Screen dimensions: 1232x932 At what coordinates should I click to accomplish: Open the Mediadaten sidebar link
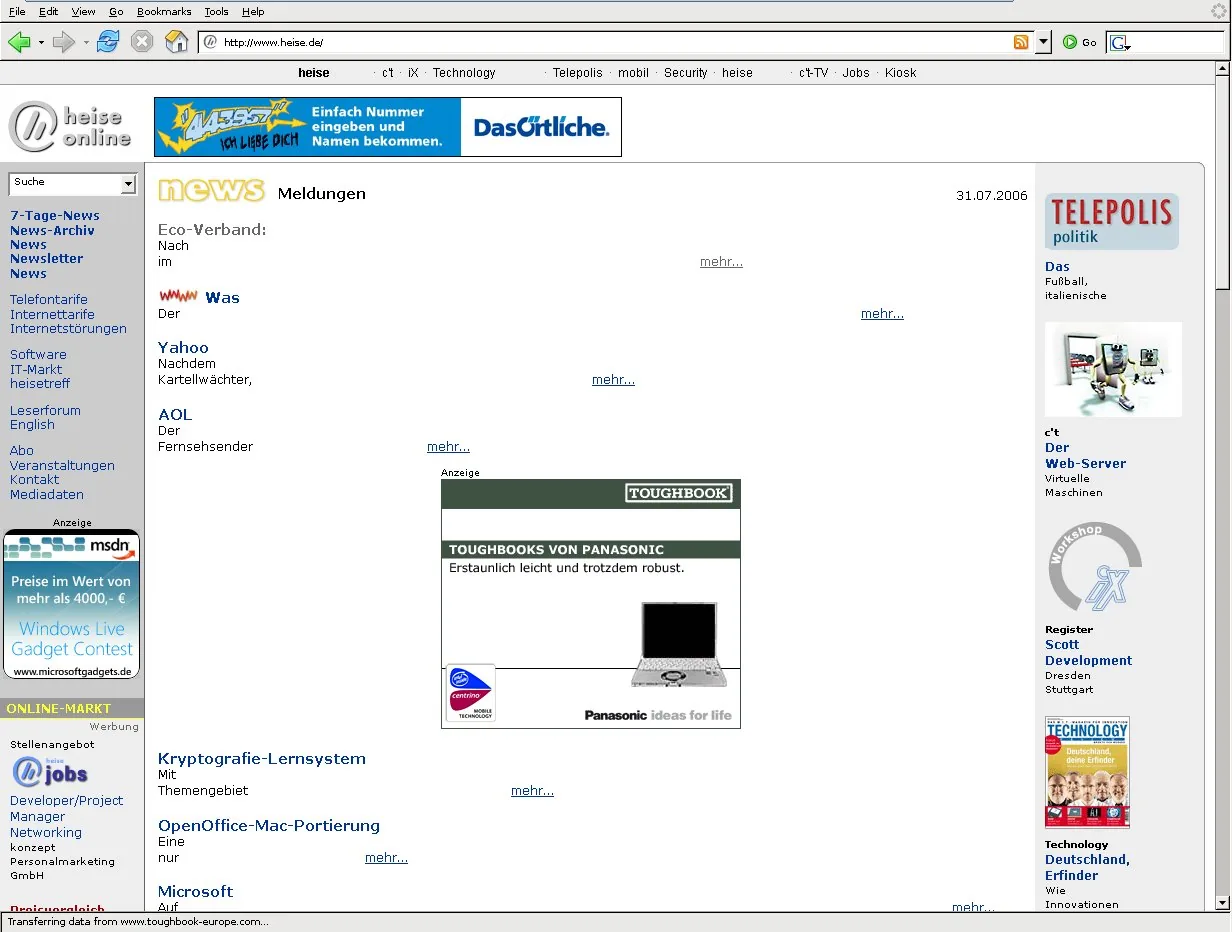click(47, 495)
